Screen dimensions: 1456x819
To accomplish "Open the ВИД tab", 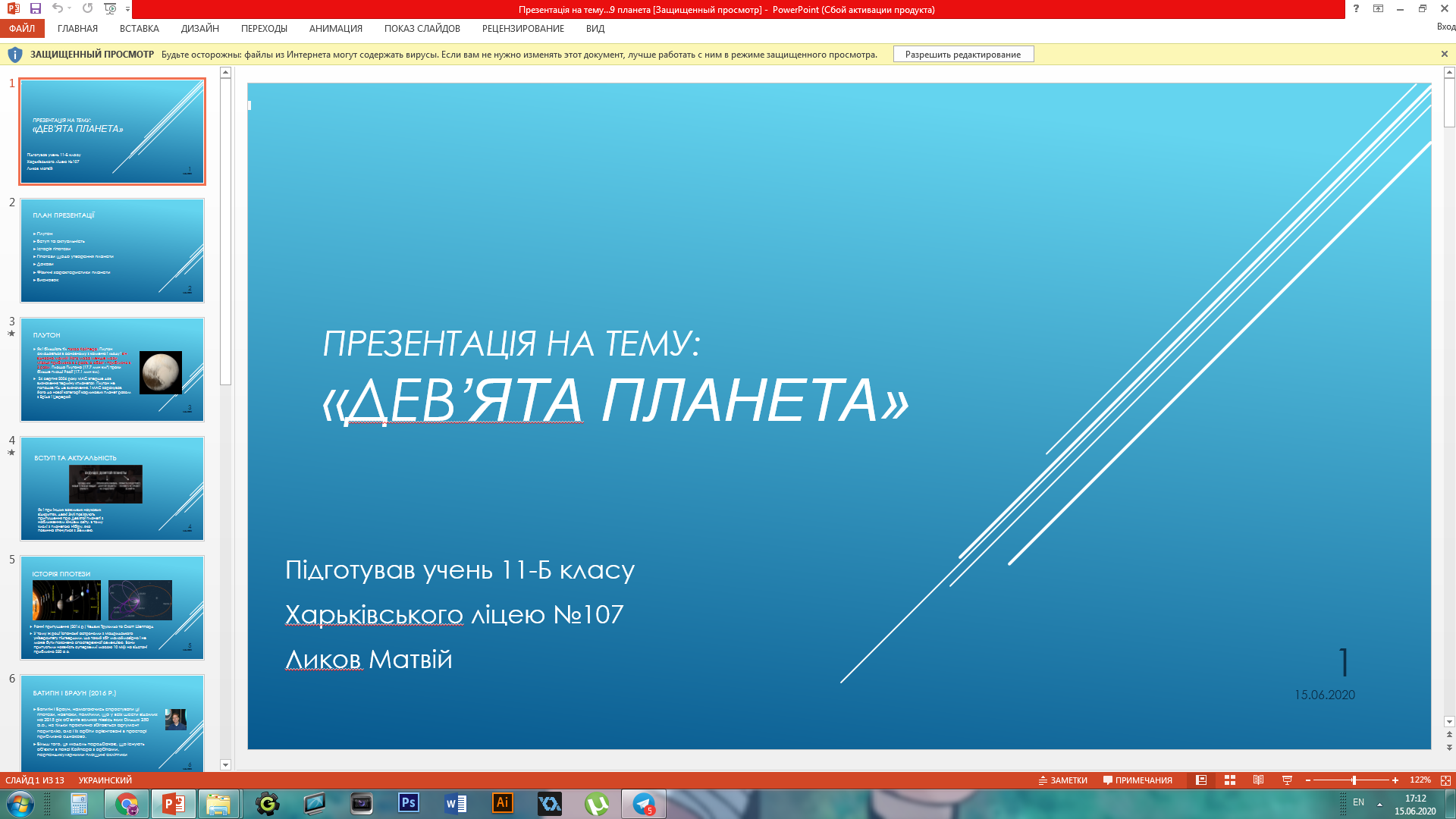I will [x=595, y=29].
